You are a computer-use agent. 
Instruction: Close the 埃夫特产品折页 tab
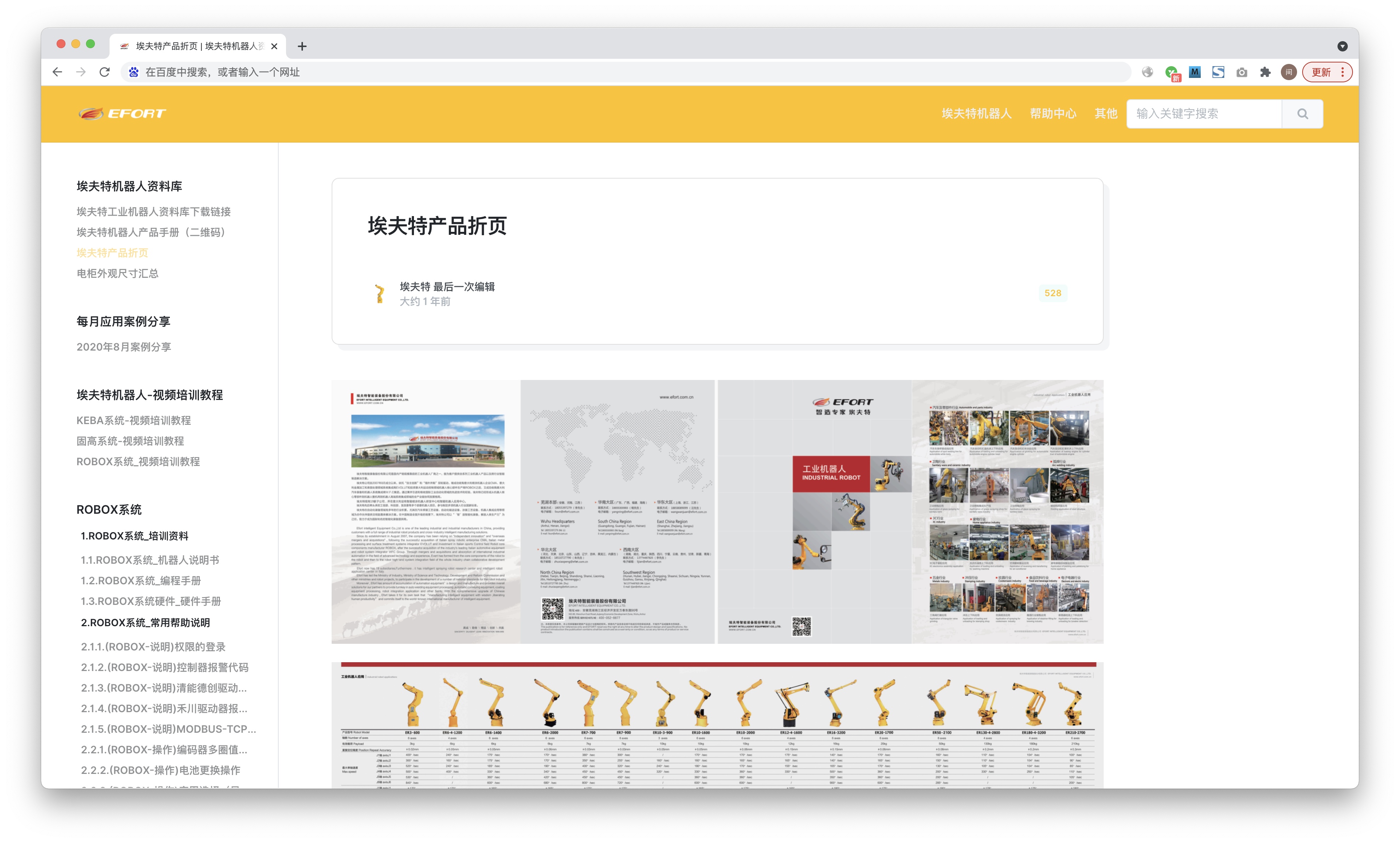274,47
